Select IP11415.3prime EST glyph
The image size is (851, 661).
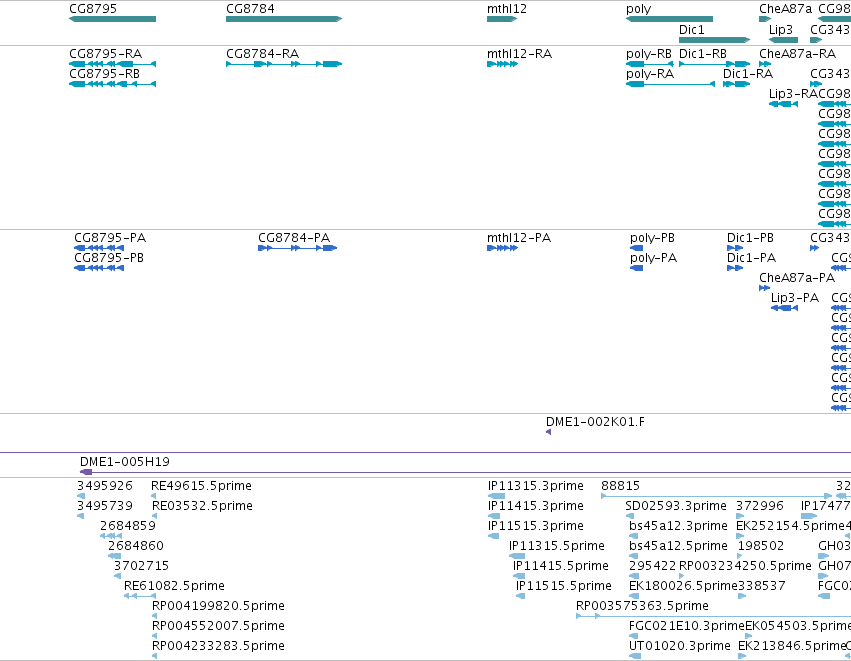pos(494,516)
